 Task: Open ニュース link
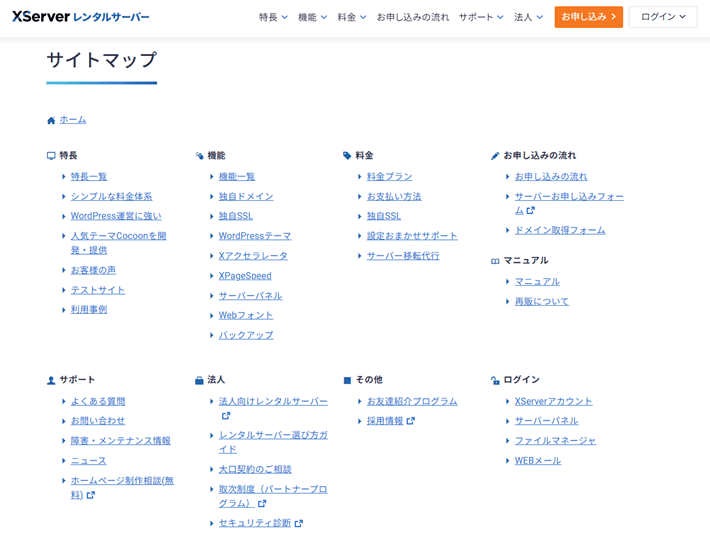89,461
